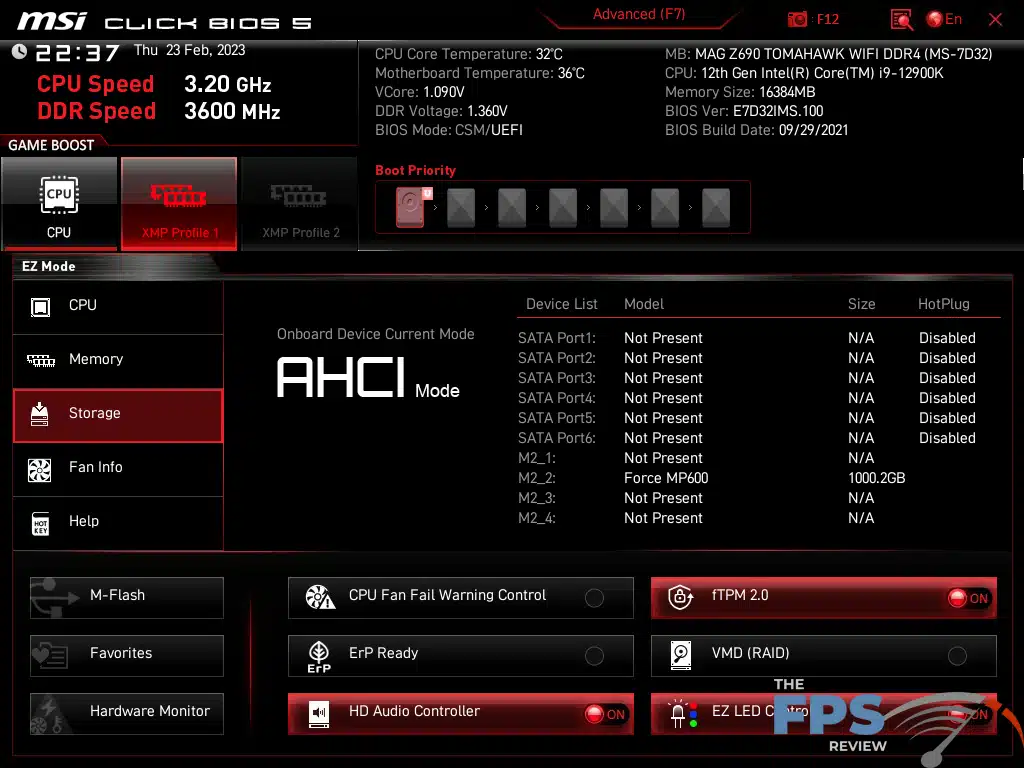1024x768 pixels.
Task: Switch to Advanced (F7) mode
Action: click(x=639, y=14)
